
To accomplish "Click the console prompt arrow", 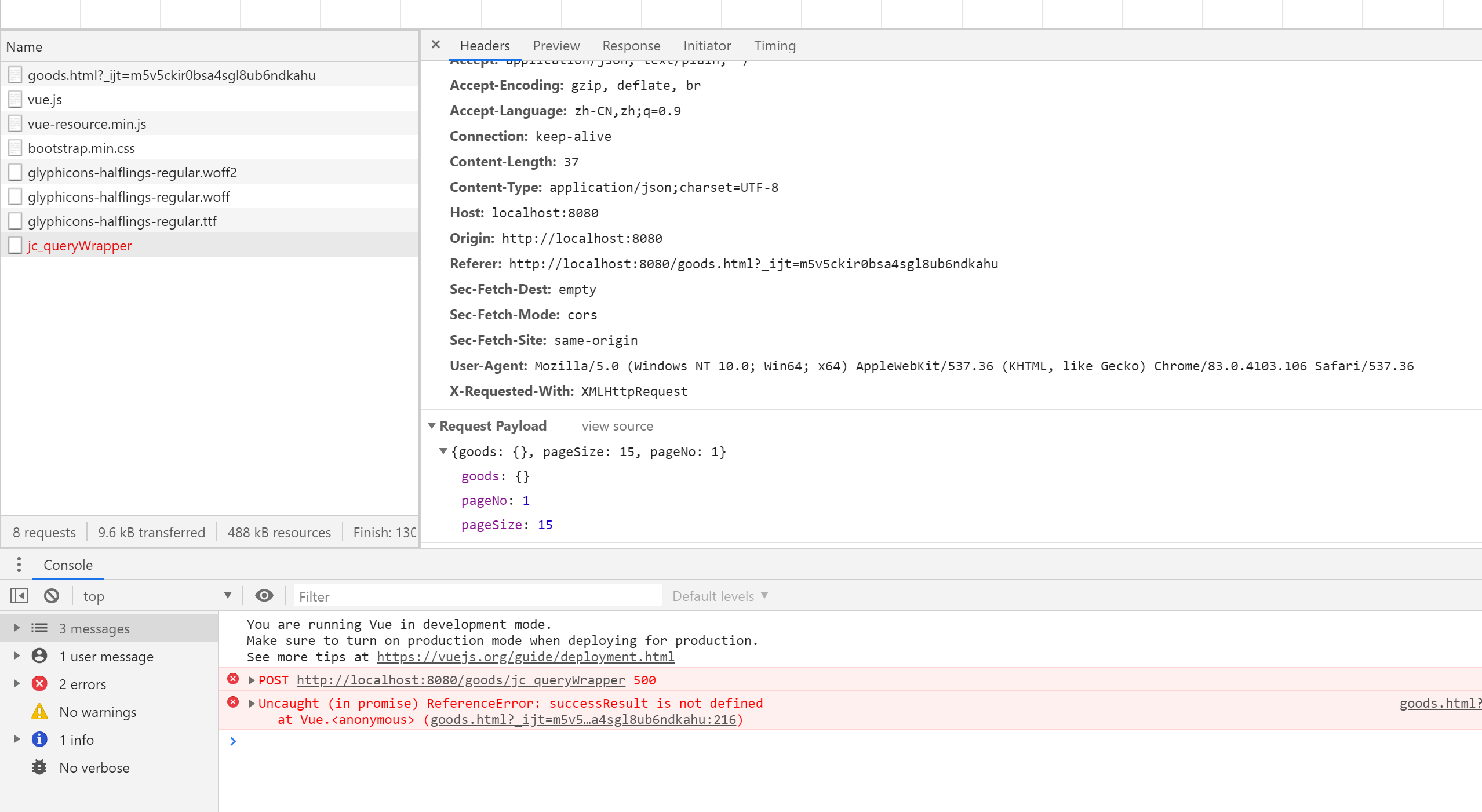I will point(233,741).
